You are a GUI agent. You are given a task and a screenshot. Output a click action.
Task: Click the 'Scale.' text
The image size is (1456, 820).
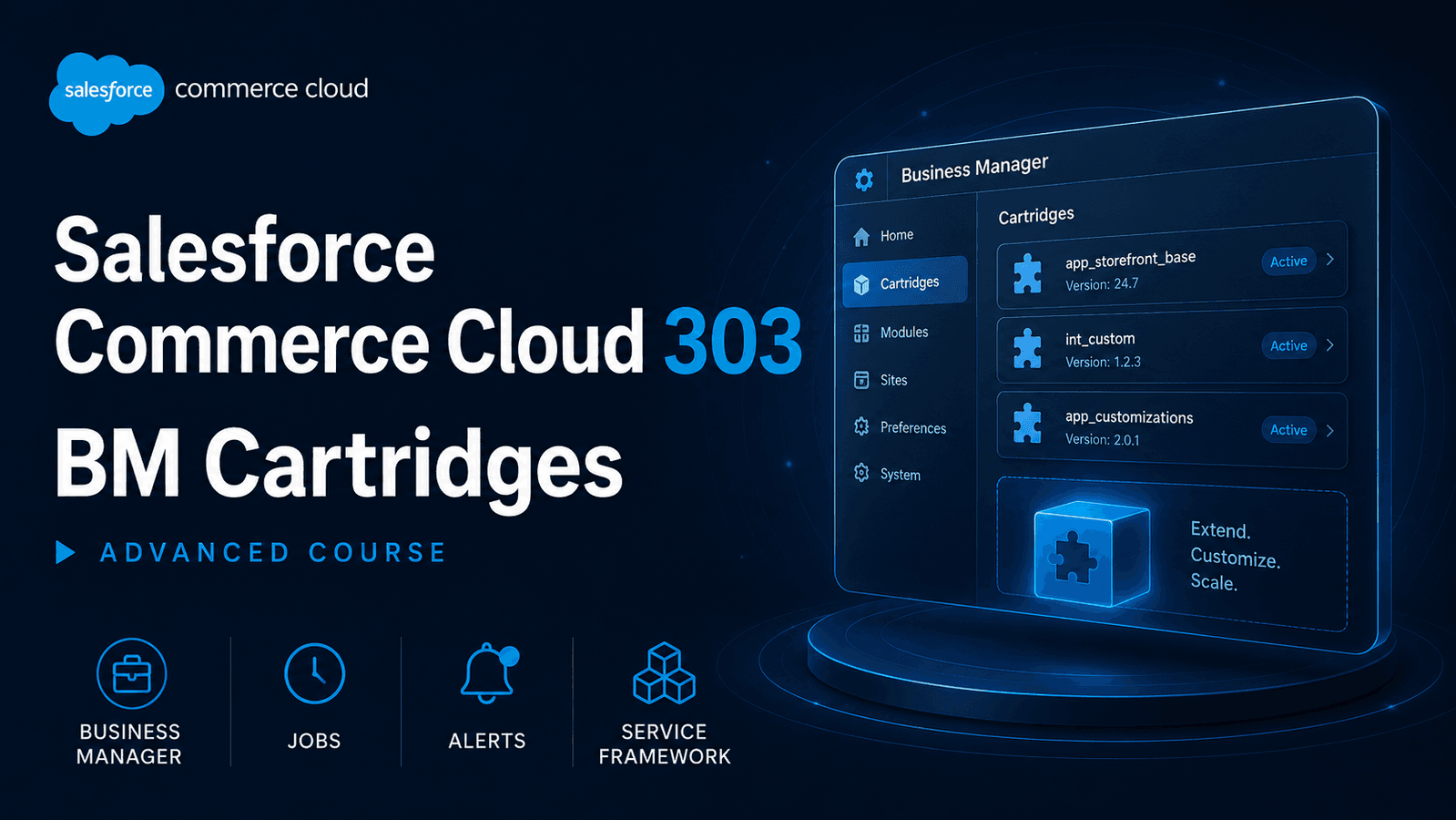click(1214, 582)
